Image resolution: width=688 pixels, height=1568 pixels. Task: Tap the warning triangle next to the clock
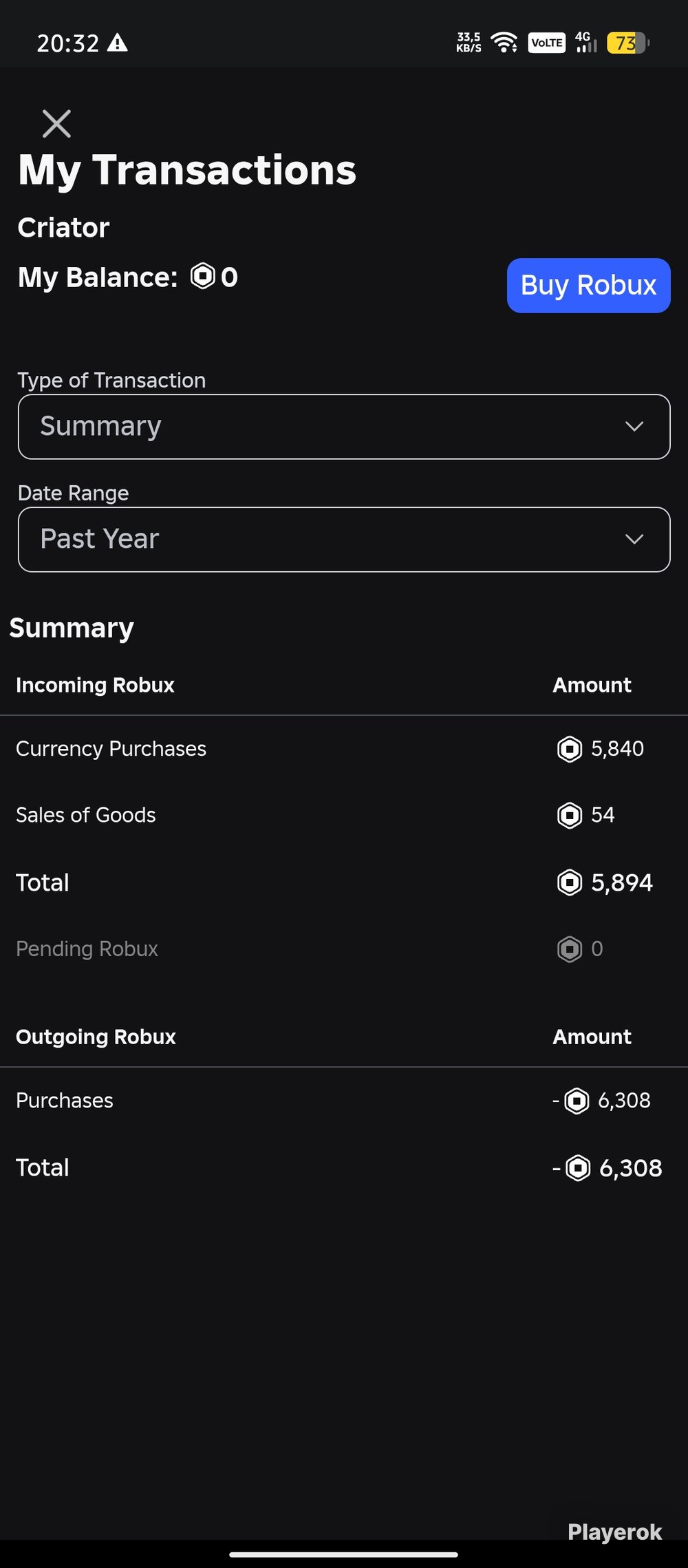[x=118, y=43]
